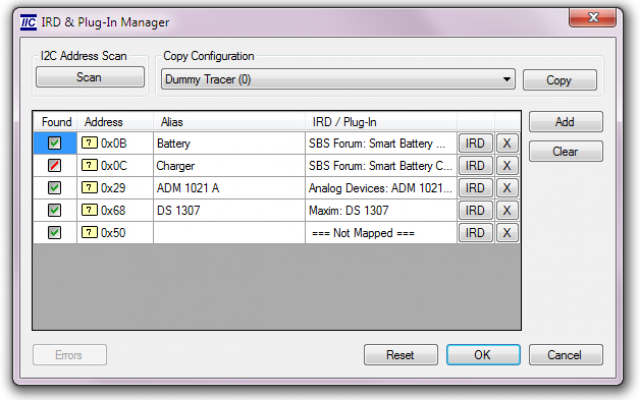Click the question-mark icon beside address 0x68
The image size is (640, 400).
point(90,210)
